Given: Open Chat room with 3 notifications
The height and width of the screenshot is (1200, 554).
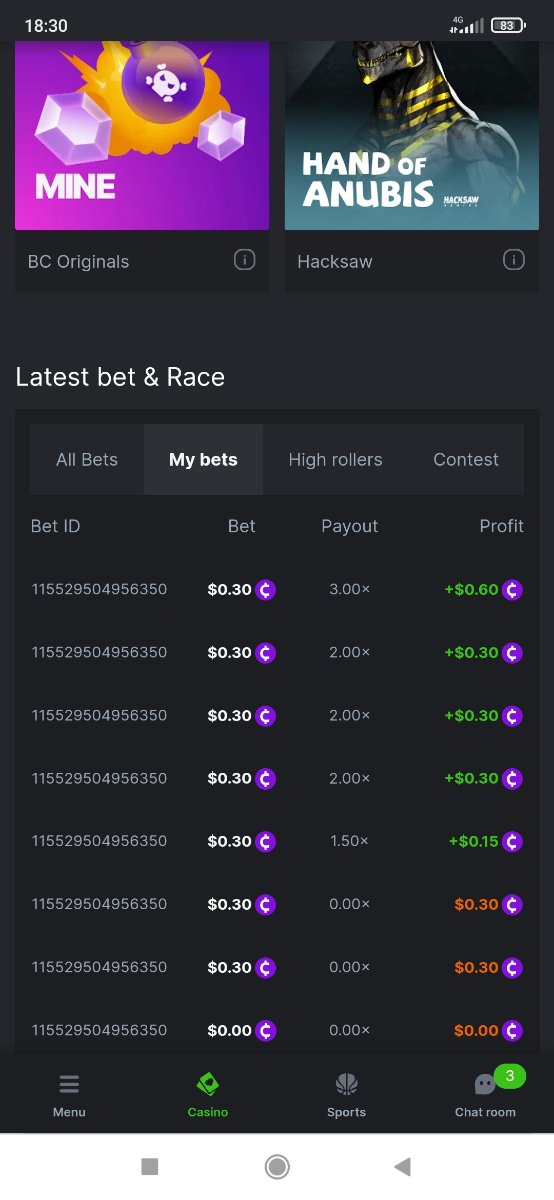Looking at the screenshot, I should pos(486,1094).
